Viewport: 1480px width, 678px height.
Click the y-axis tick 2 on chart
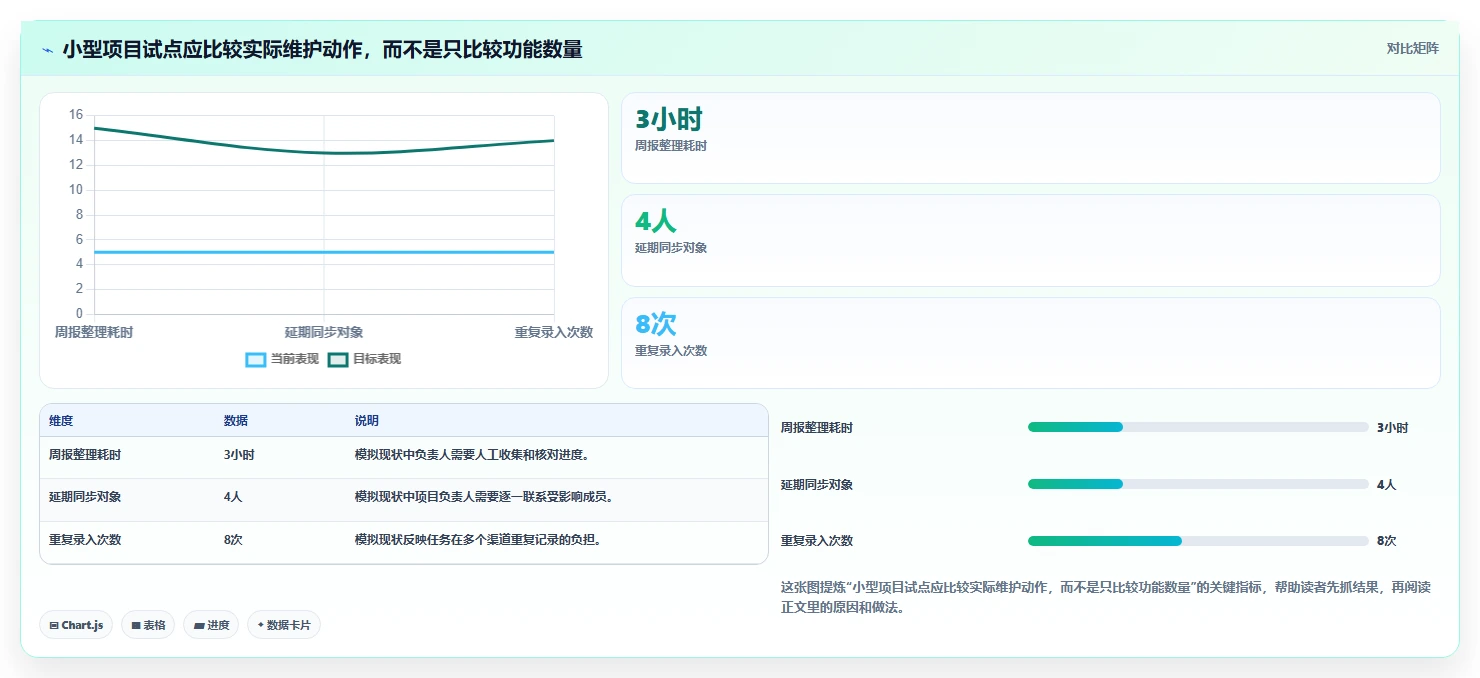[79, 289]
